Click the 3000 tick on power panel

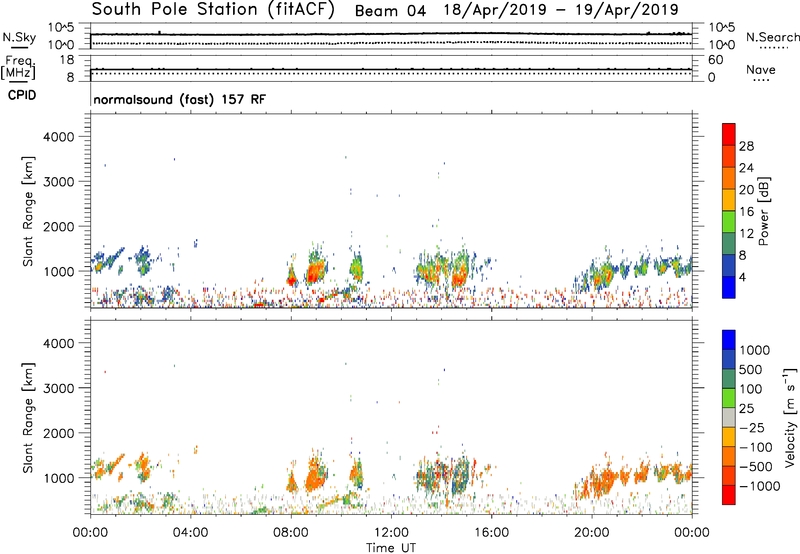pyautogui.click(x=58, y=182)
